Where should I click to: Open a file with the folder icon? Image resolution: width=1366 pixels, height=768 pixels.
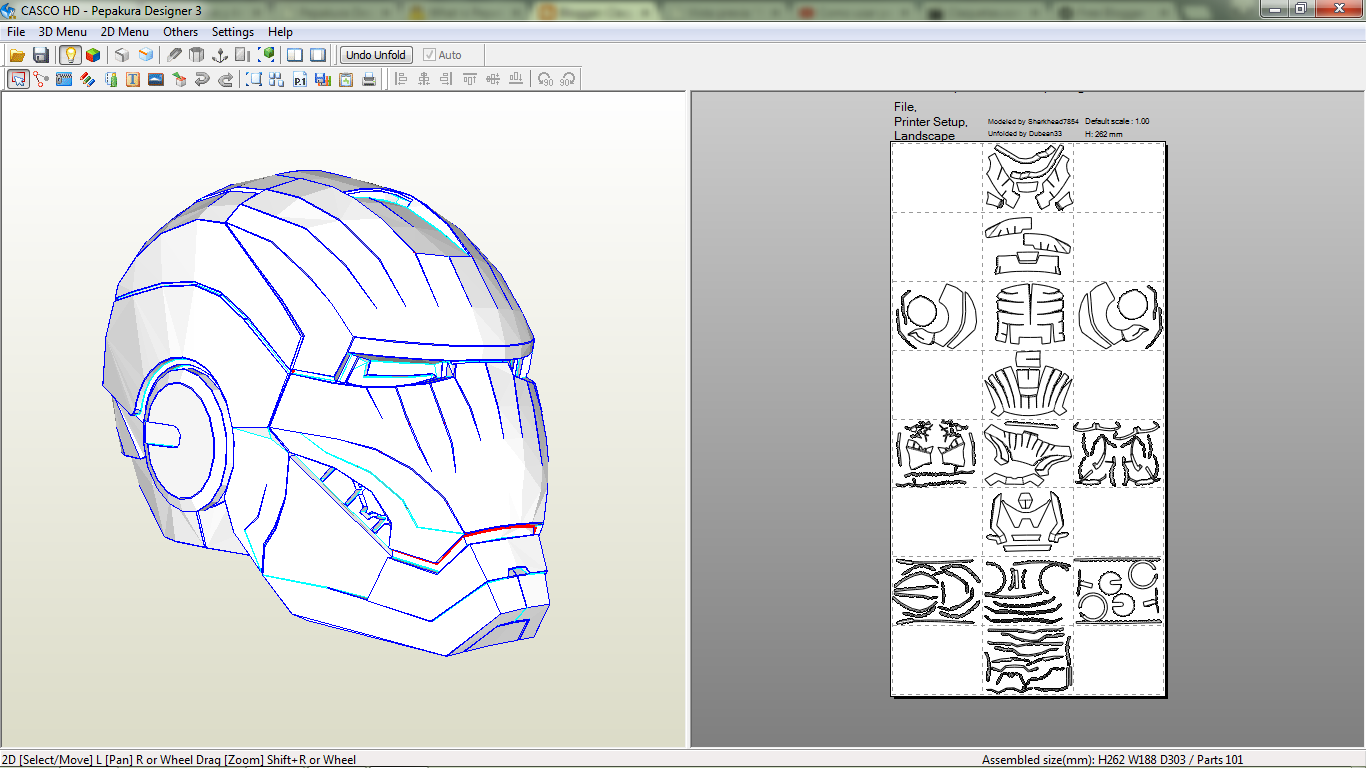pos(17,55)
